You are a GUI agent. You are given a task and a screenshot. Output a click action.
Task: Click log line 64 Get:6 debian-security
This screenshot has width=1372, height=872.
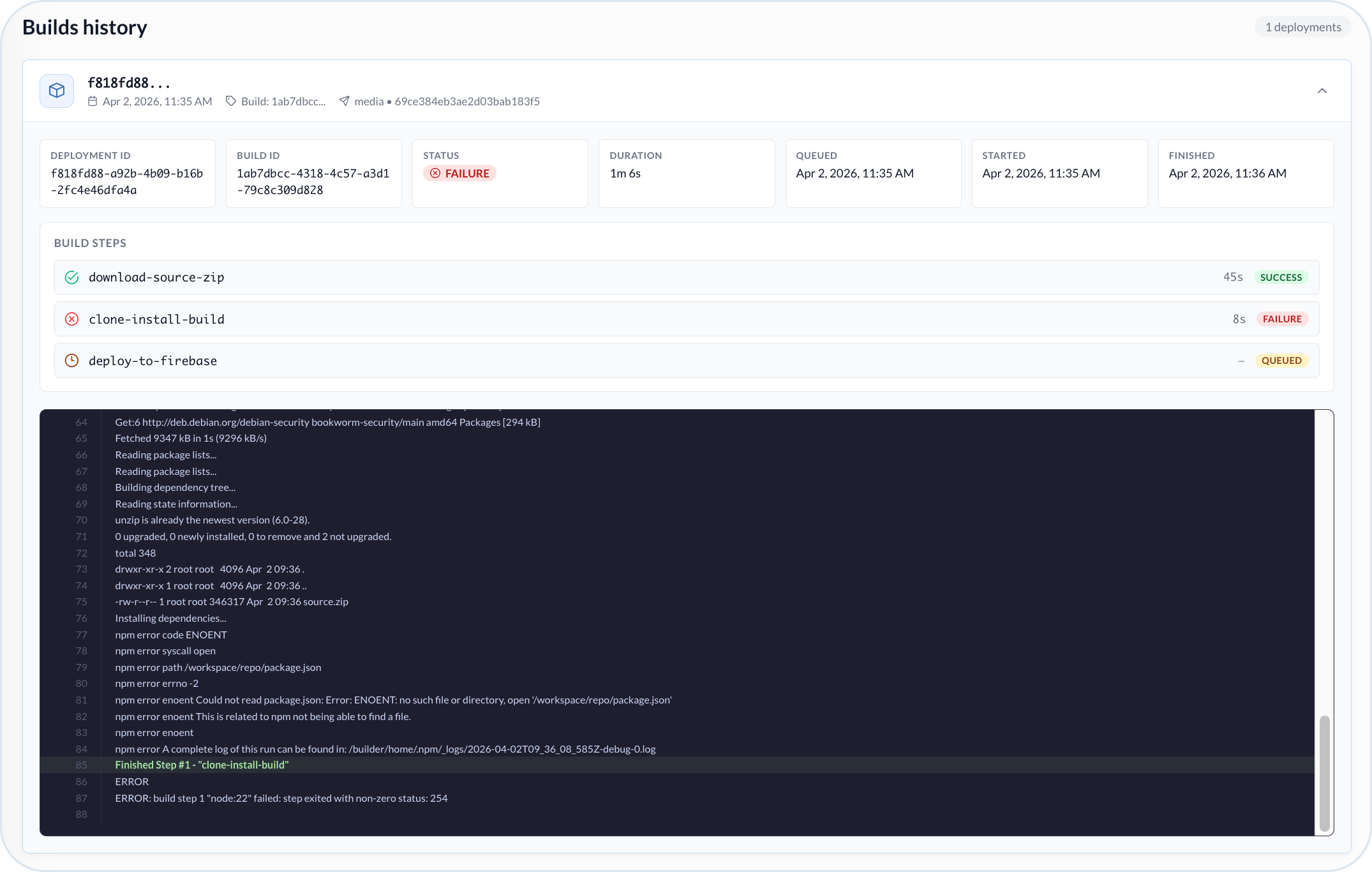[x=328, y=422]
